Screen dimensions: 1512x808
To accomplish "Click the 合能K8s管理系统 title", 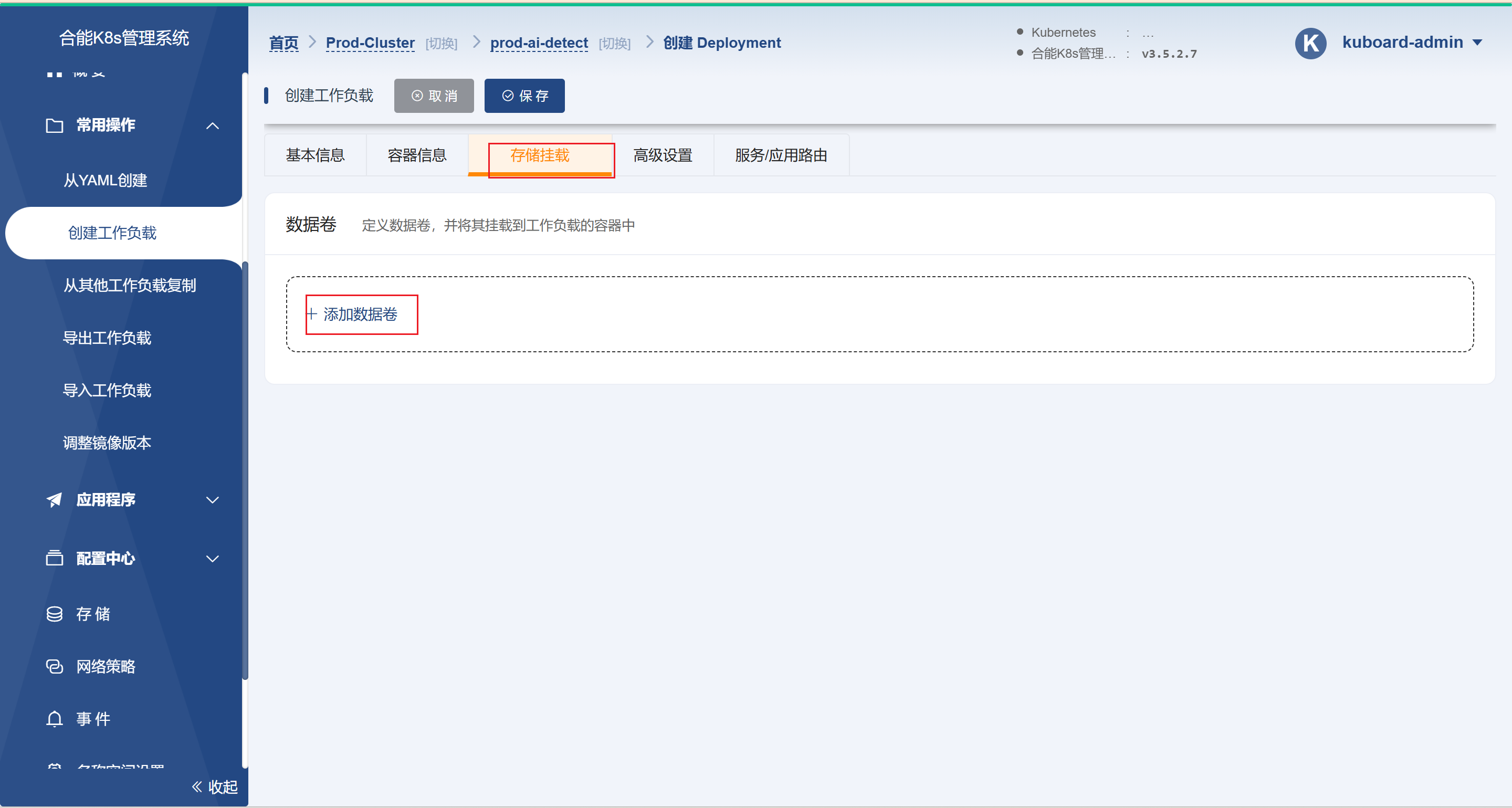I will pos(124,38).
